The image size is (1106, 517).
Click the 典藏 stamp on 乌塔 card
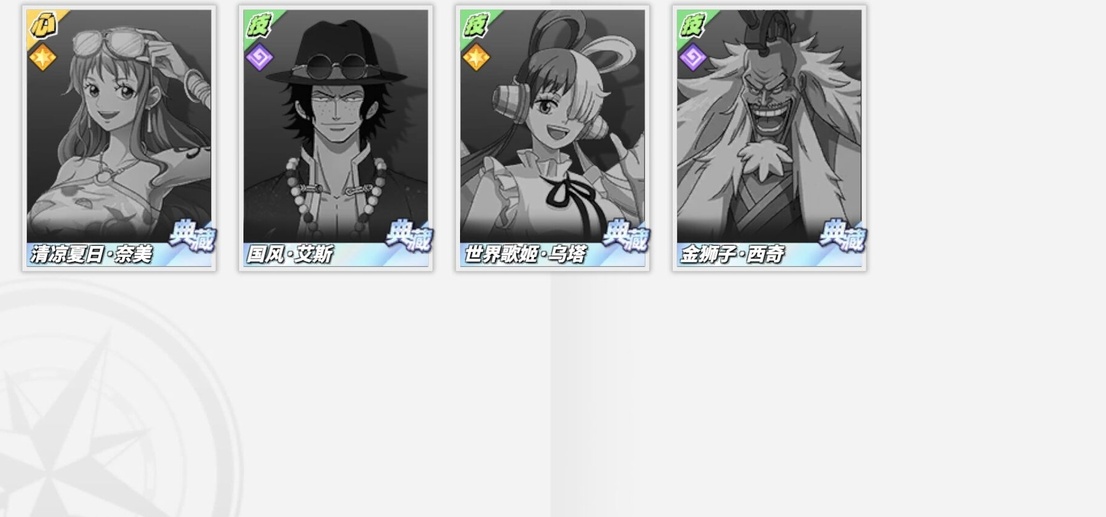pyautogui.click(x=625, y=237)
